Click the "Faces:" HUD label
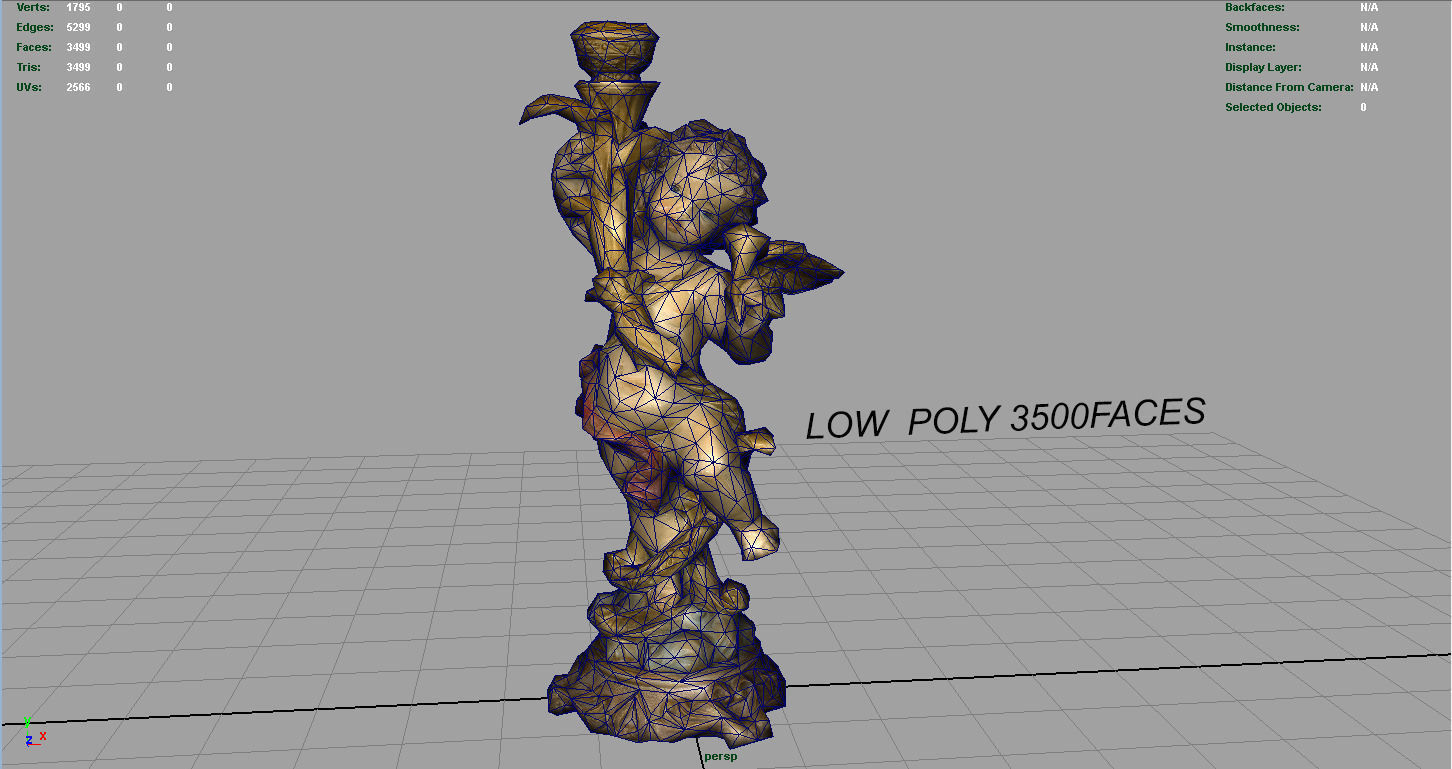 [x=34, y=47]
